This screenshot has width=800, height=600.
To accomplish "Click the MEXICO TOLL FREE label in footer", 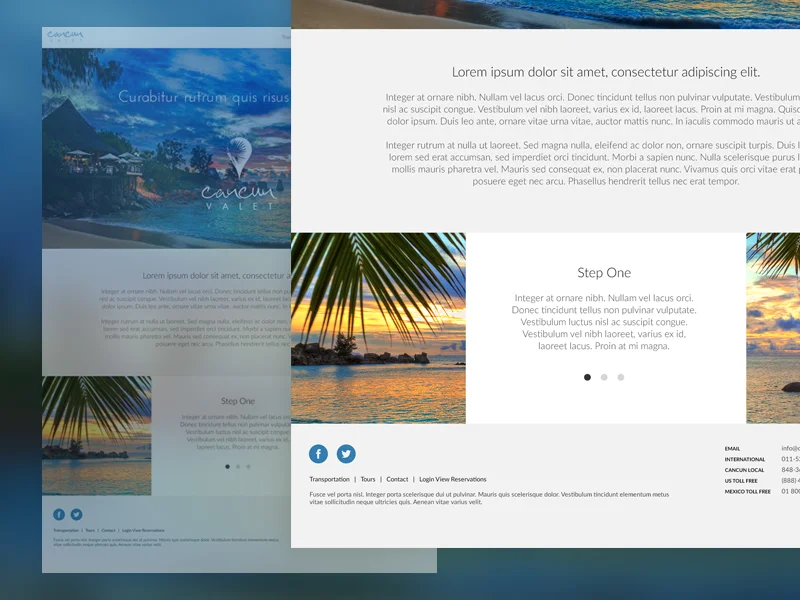I will [x=747, y=491].
